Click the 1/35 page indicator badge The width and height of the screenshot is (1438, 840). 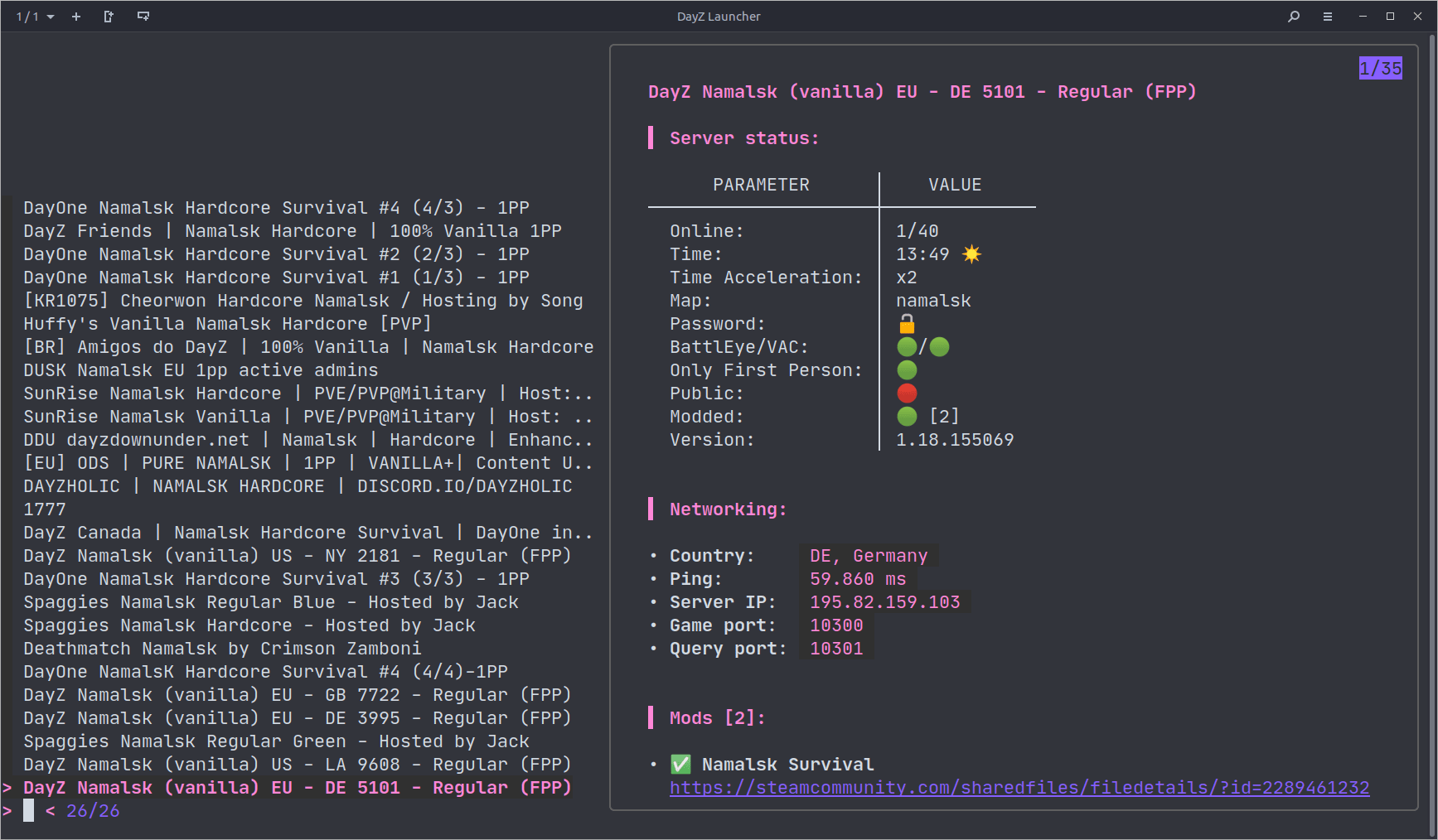click(1380, 69)
